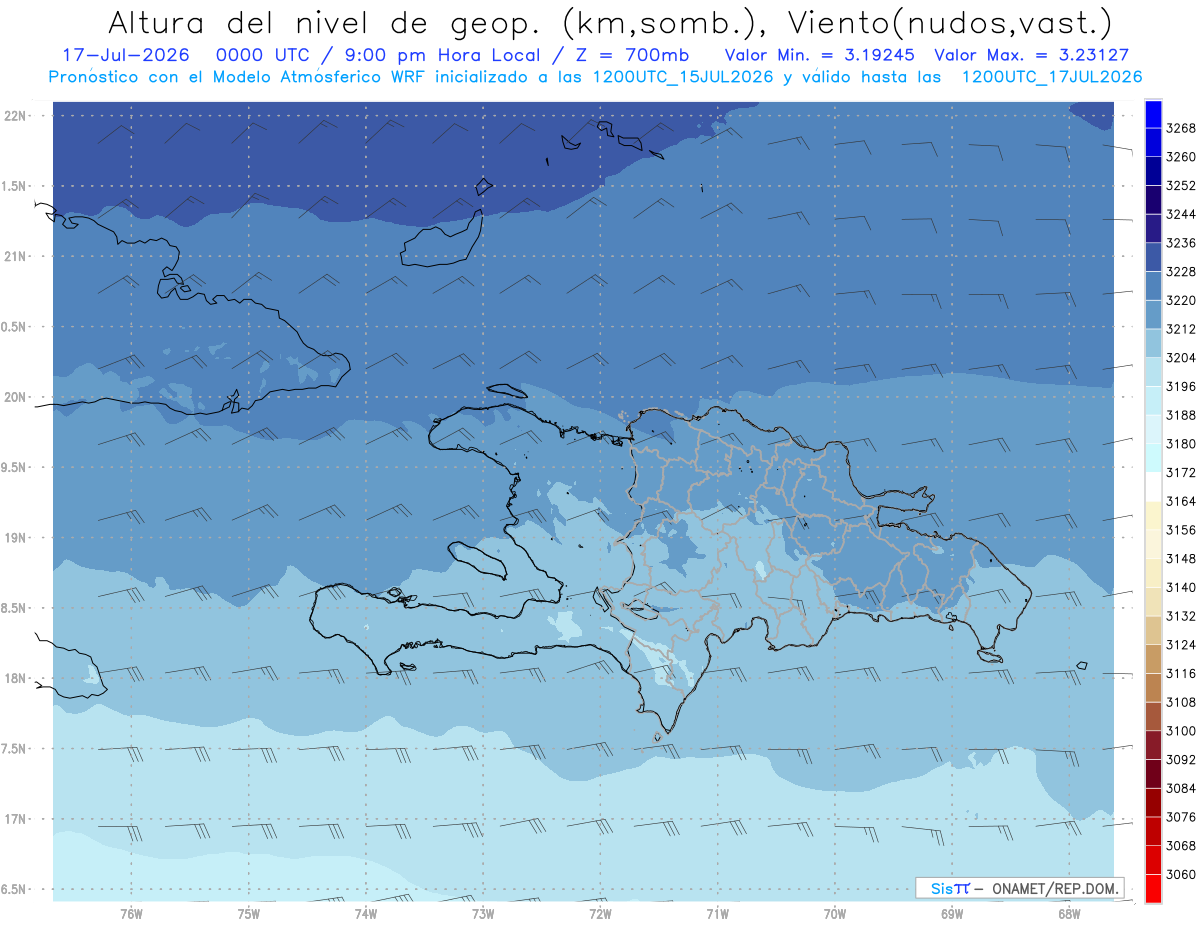
Task: Click the latitude label '22N'
Action: pyautogui.click(x=15, y=115)
